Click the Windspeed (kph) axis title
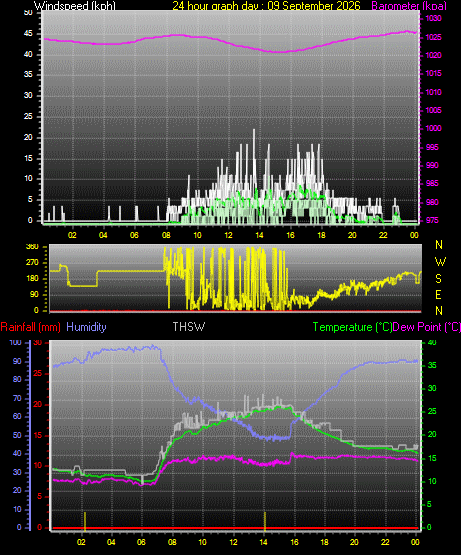This screenshot has height=555, width=461. pyautogui.click(x=75, y=6)
